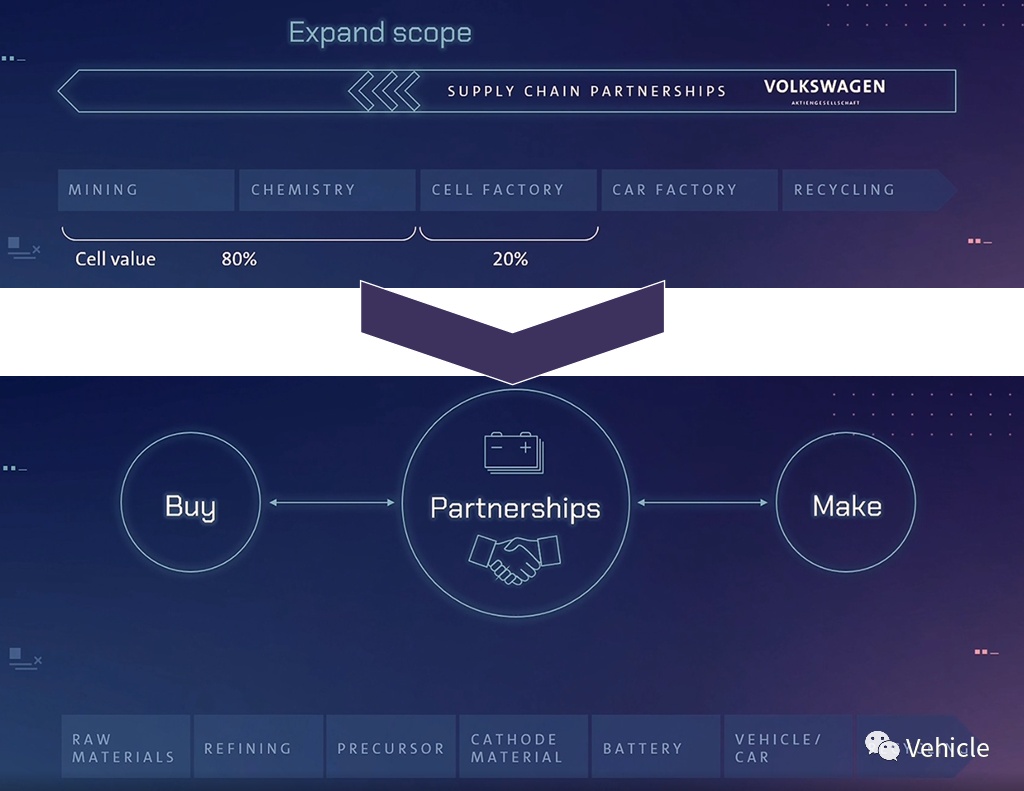Select the Recycling stage block
Image resolution: width=1024 pixels, height=791 pixels.
click(860, 190)
